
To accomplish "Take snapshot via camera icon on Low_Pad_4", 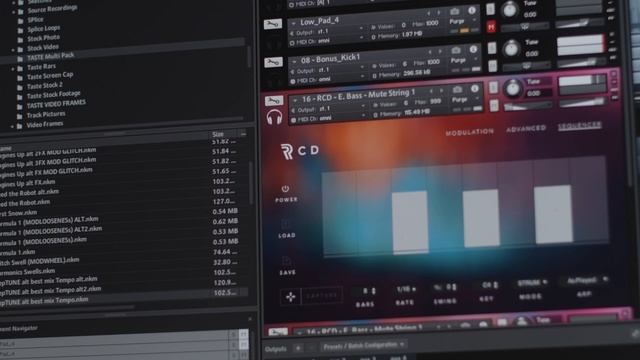I will (x=455, y=11).
